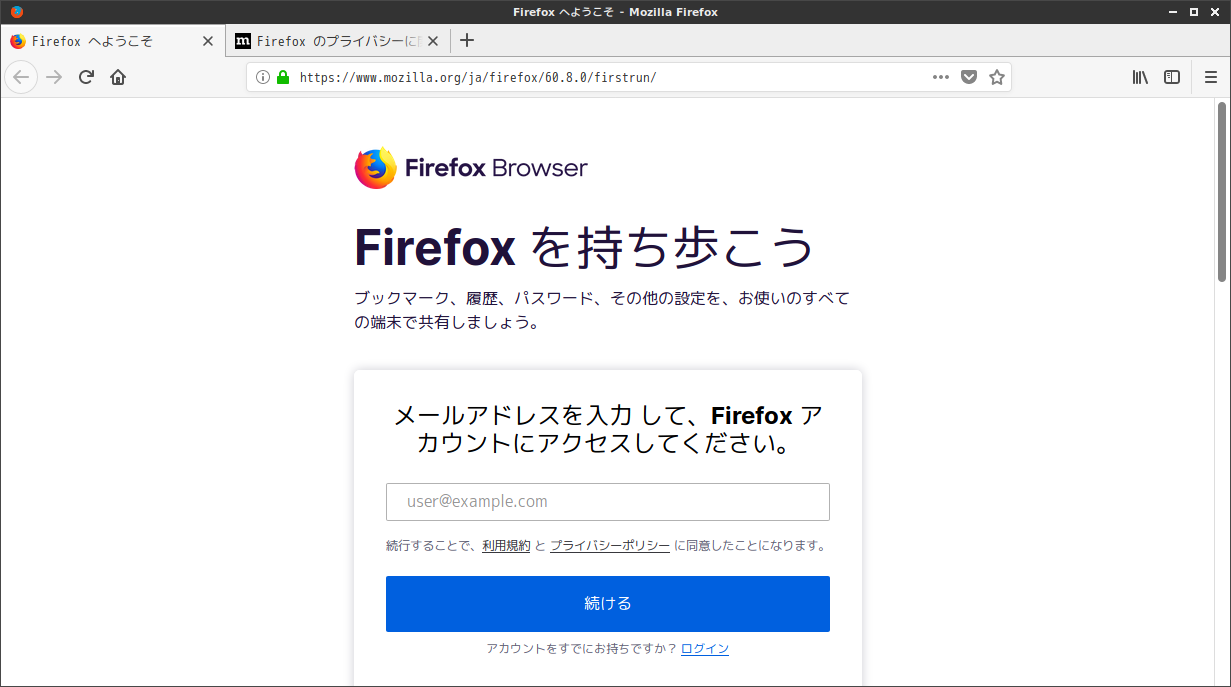Show site information icon in address bar
Screen dimensions: 1231x687
[x=263, y=77]
